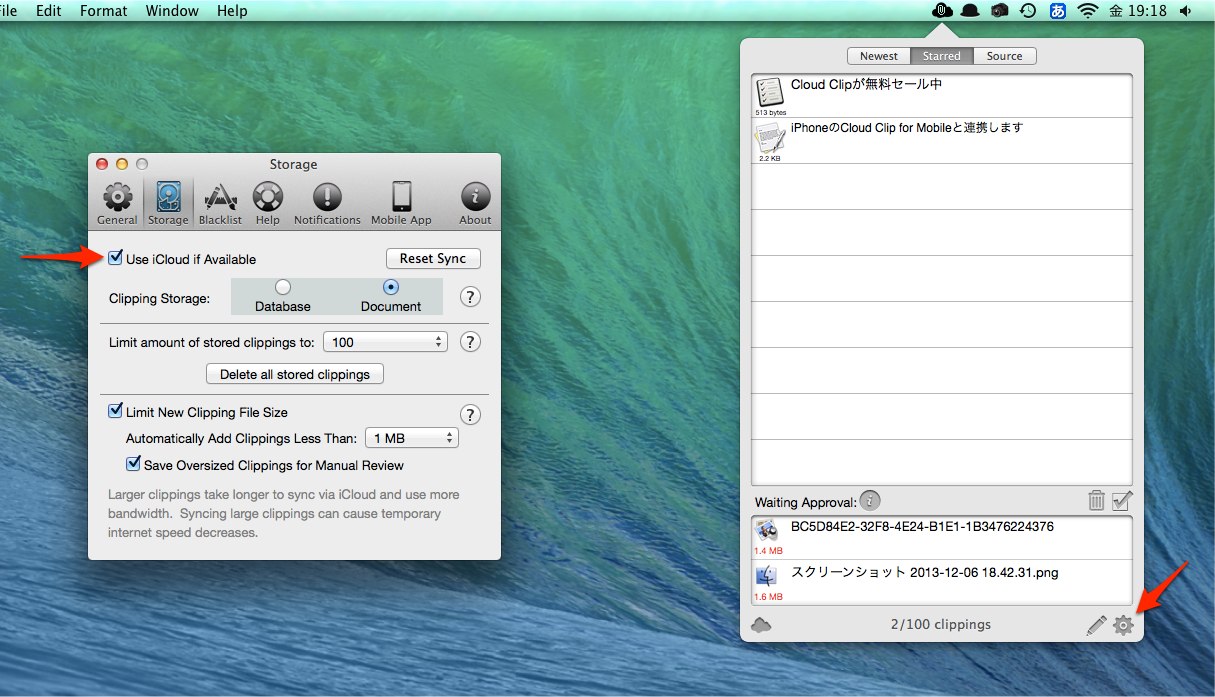1215x697 pixels.
Task: Click the Finder icon of the screenshot clipping
Action: click(767, 577)
